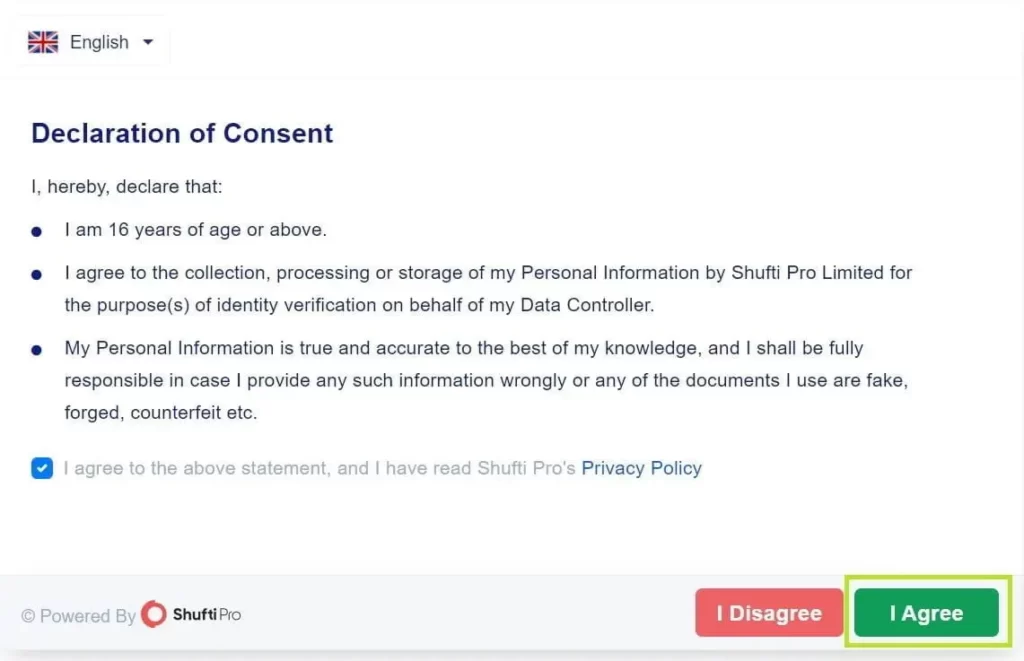Open the English language selector
Screen dimensions: 1024x661
[x=91, y=42]
